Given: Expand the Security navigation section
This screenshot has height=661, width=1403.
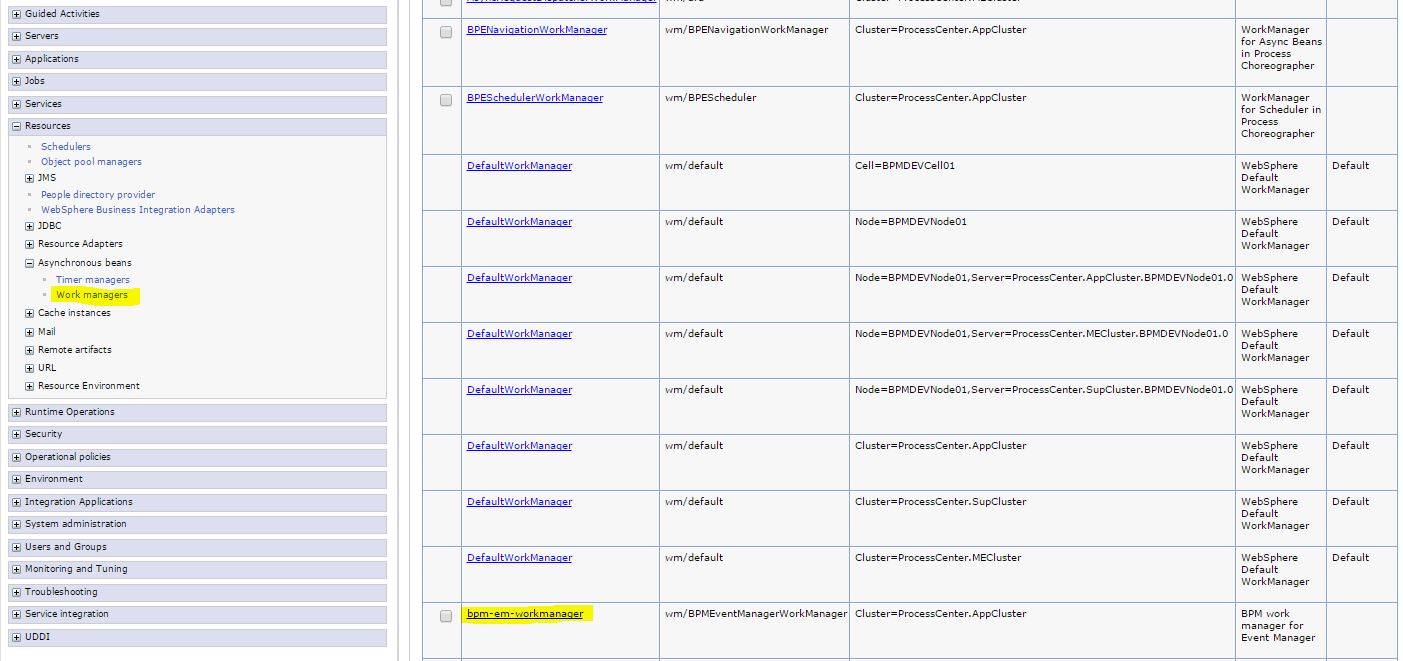Looking at the screenshot, I should 16,434.
